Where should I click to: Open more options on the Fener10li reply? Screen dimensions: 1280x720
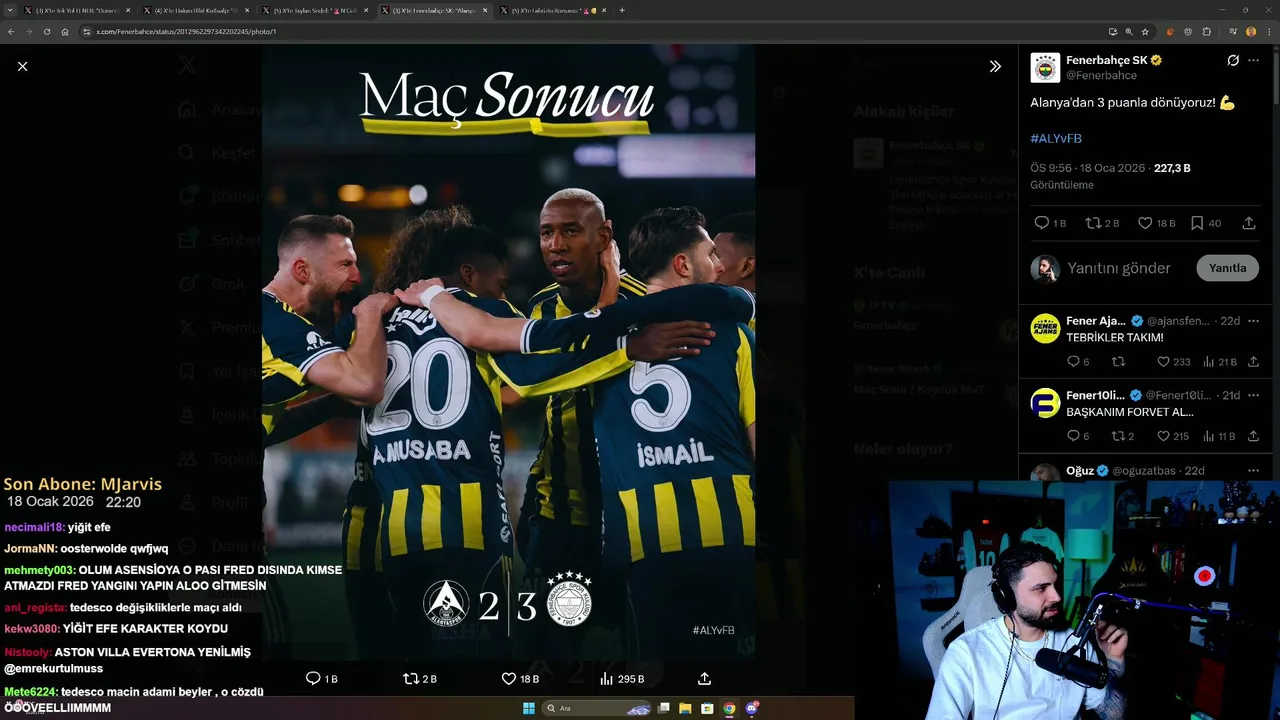point(1253,395)
